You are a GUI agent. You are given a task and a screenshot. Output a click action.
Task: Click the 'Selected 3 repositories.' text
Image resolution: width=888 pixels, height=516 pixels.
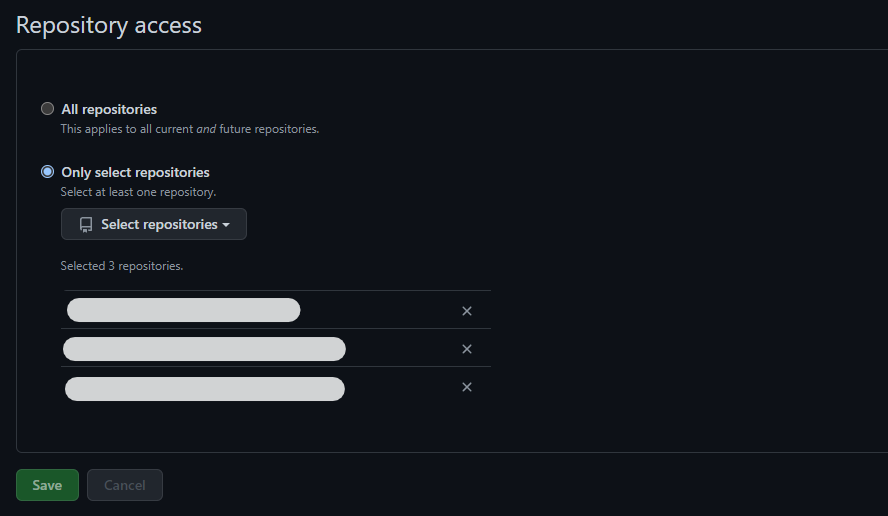pyautogui.click(x=121, y=266)
